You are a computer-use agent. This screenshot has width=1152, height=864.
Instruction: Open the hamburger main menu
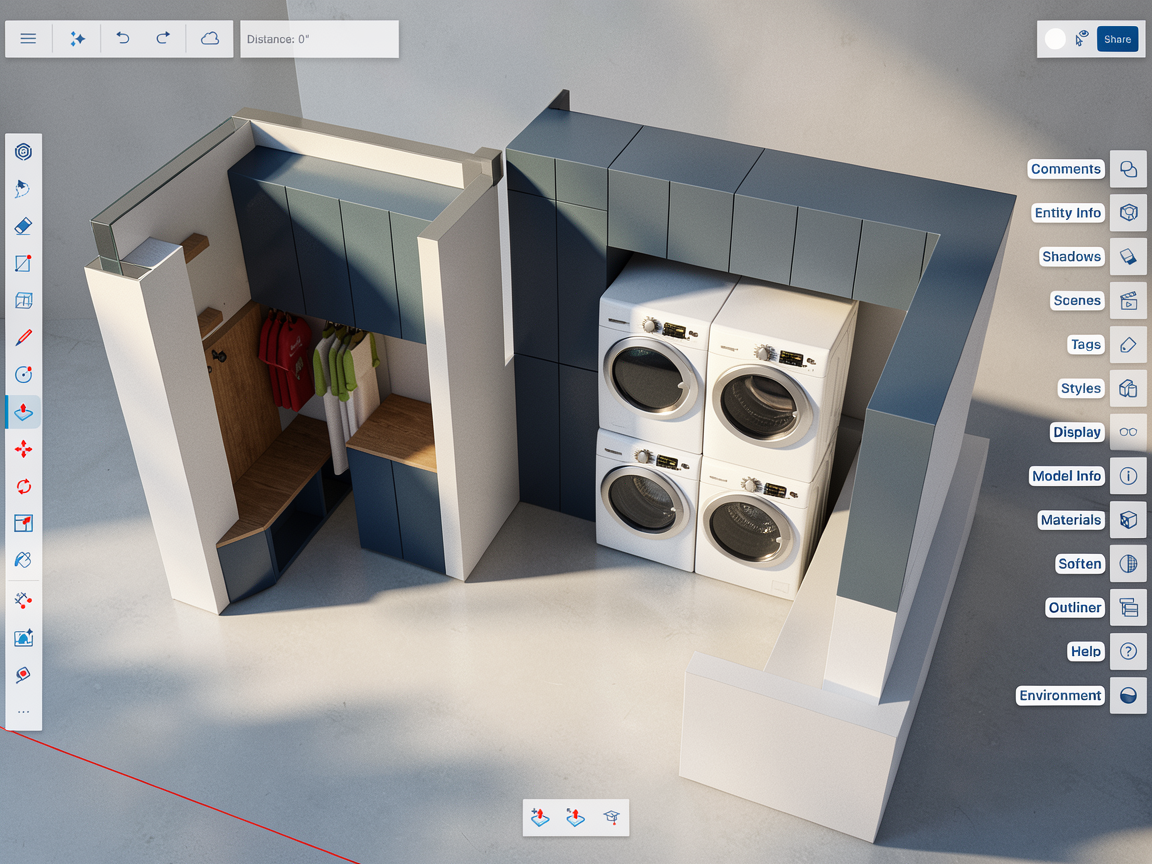(x=28, y=38)
